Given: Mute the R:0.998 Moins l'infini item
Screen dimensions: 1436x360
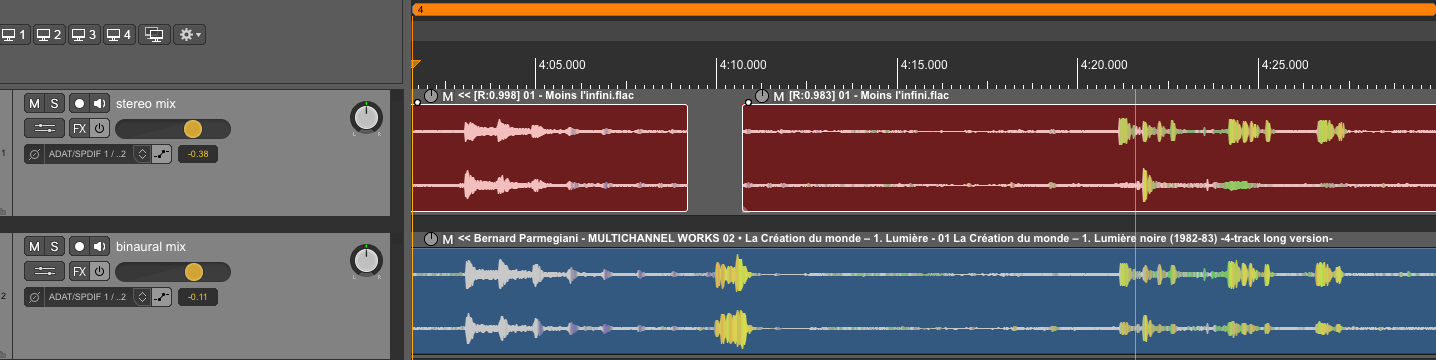Looking at the screenshot, I should 447,96.
